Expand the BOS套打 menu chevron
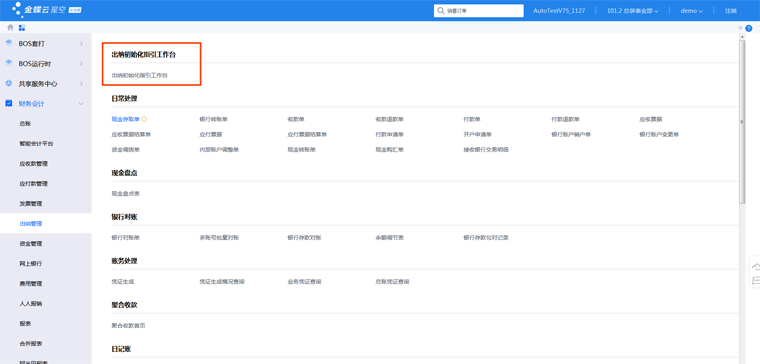The height and width of the screenshot is (364, 760). (x=81, y=44)
